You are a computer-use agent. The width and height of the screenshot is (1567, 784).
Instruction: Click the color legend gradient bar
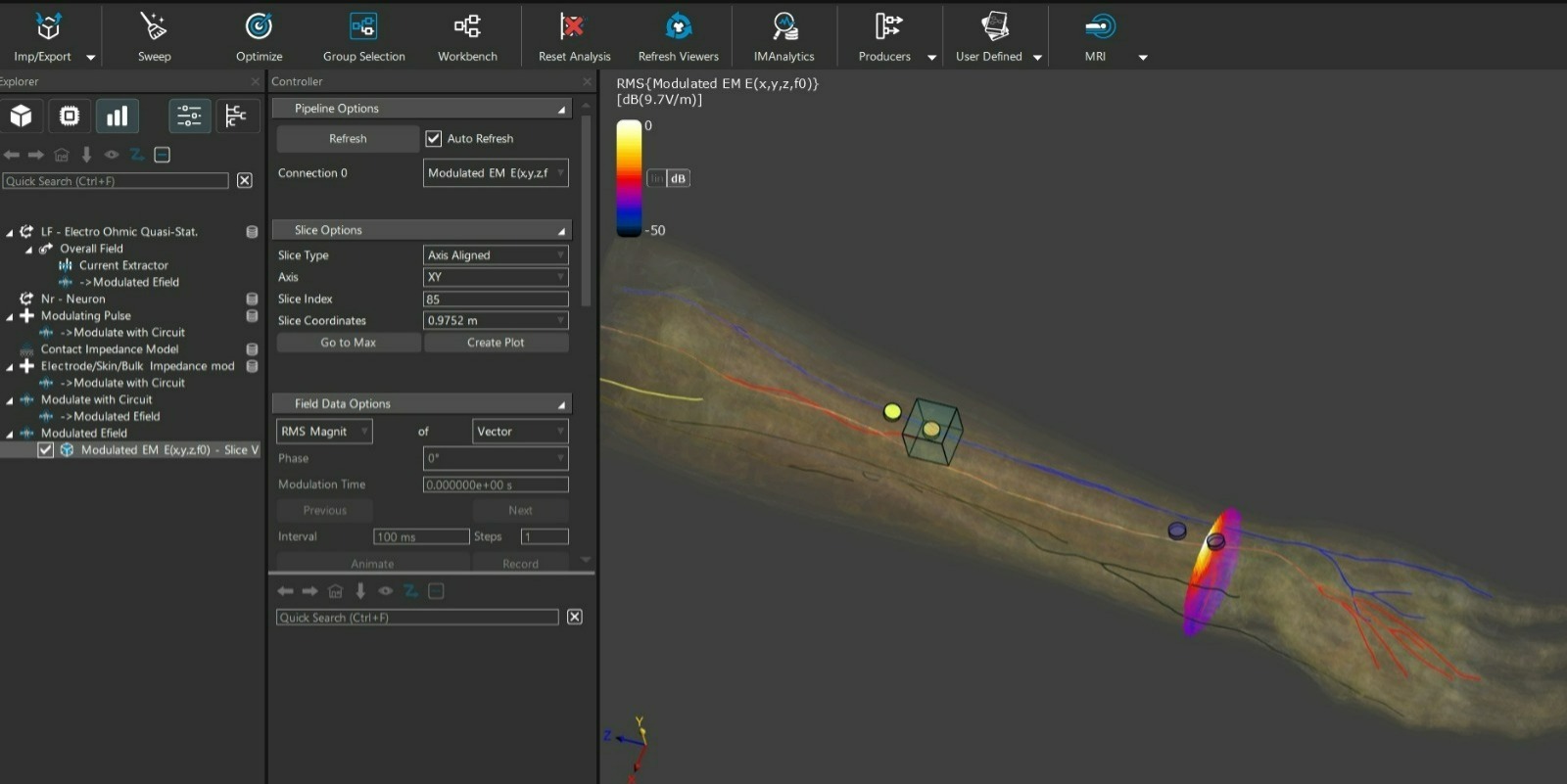coord(629,177)
